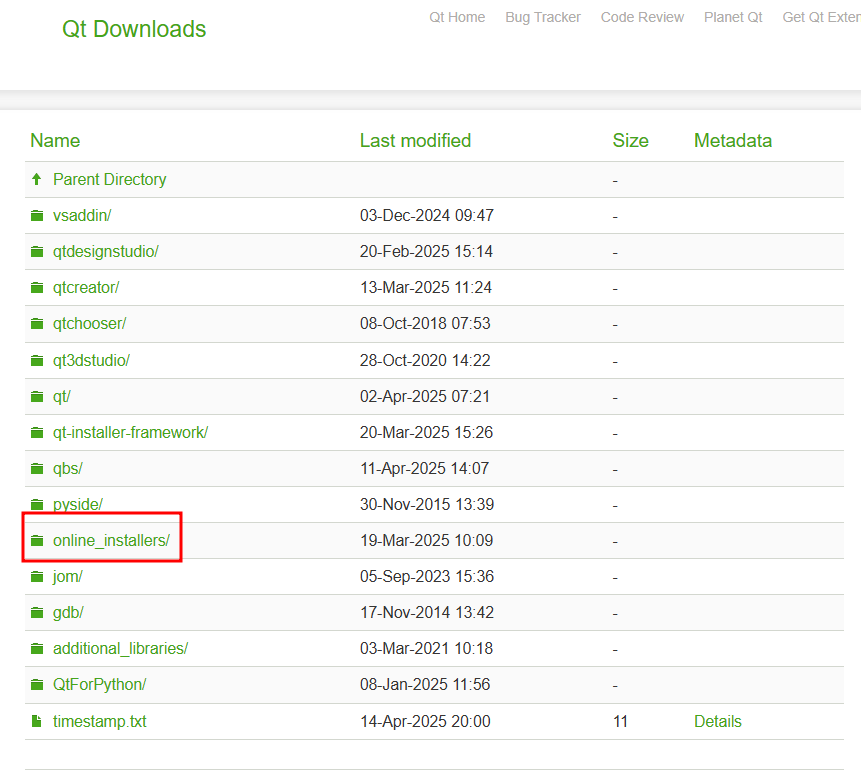
Task: Select date 08-Oct-2018 07:53
Action: (x=425, y=324)
